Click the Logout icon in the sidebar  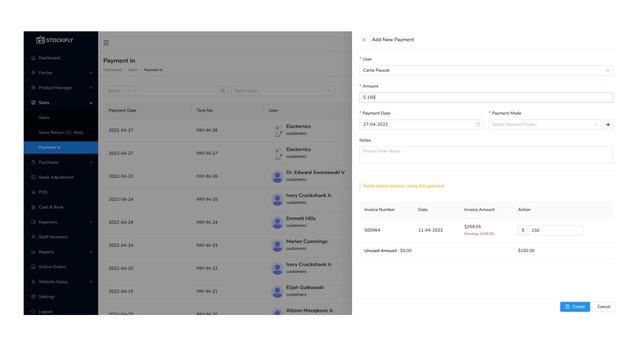pos(33,311)
